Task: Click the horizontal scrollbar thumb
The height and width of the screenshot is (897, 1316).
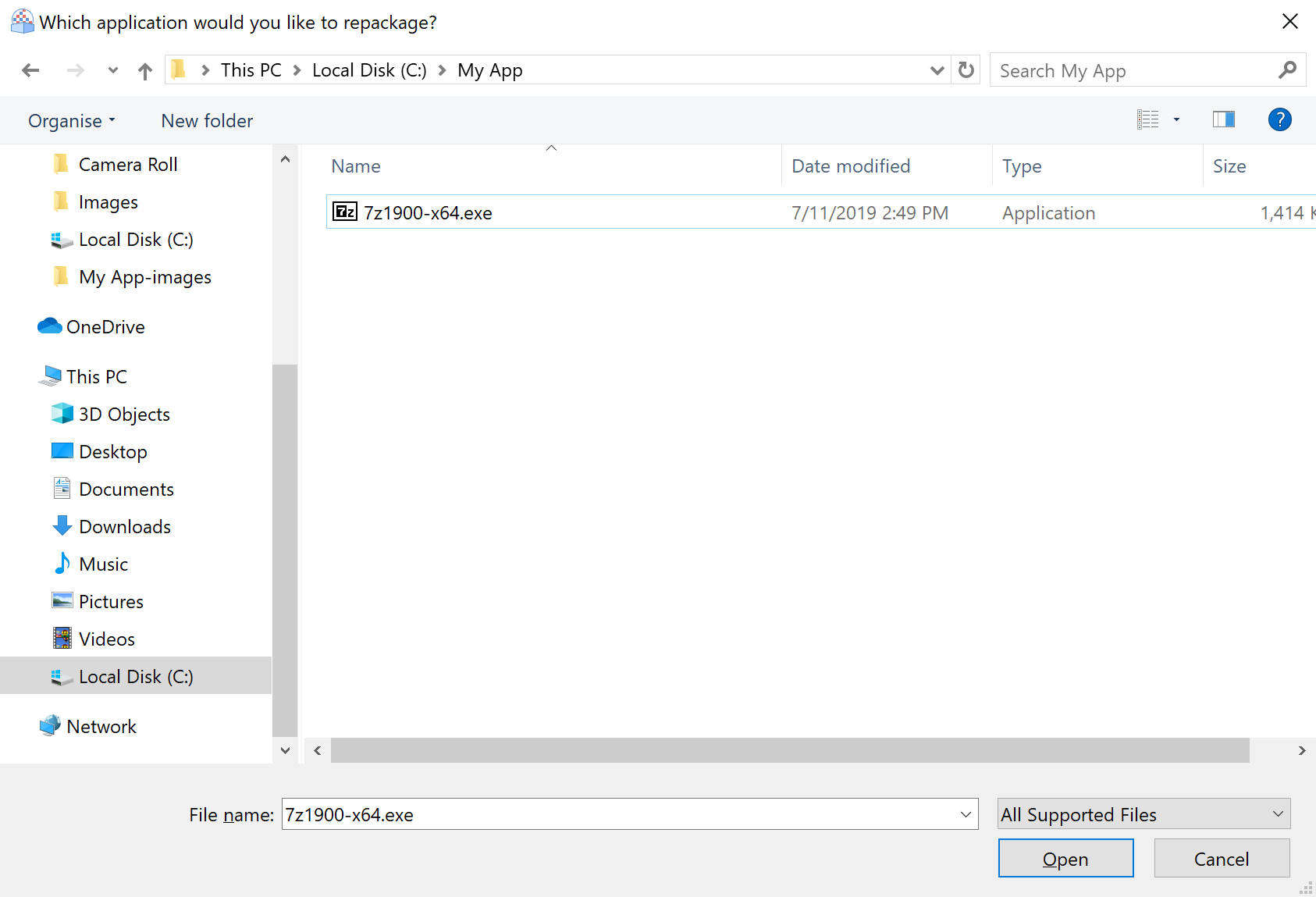Action: point(790,750)
